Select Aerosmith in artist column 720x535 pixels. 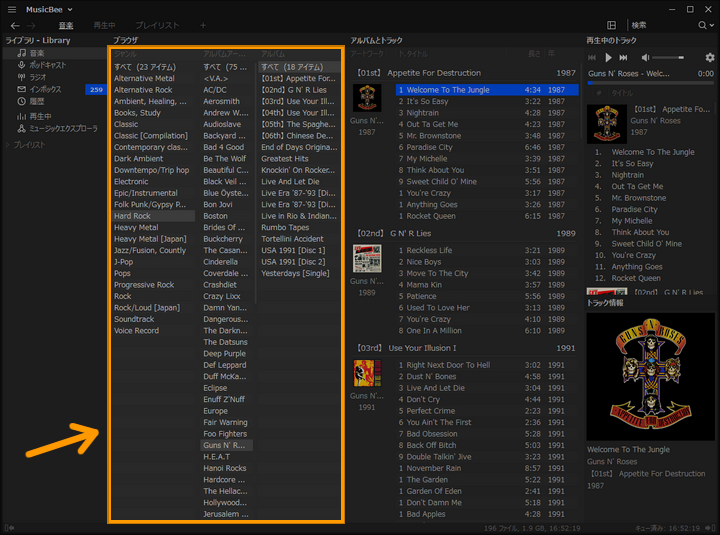226,101
